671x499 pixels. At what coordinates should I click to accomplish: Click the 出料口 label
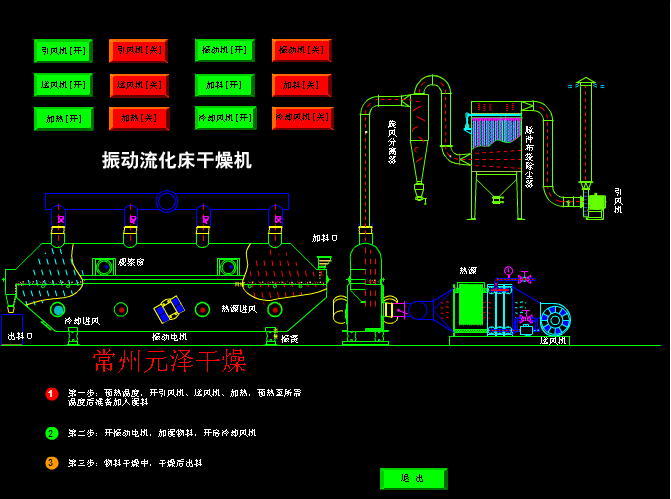tap(20, 336)
